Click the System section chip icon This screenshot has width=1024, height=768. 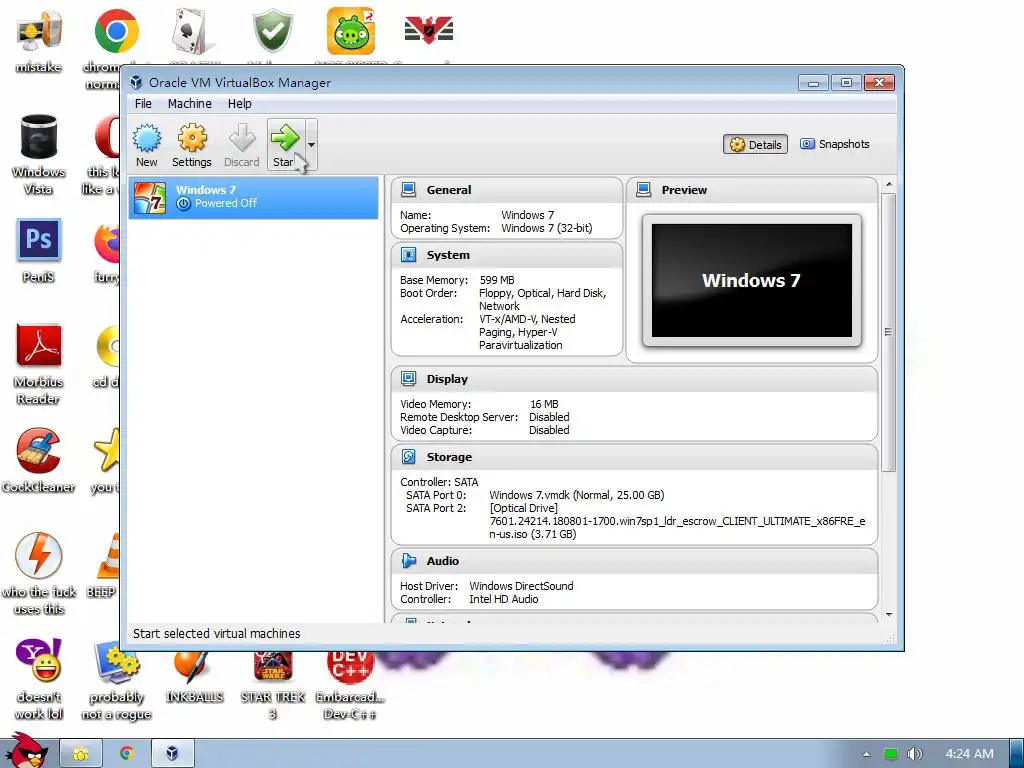click(409, 255)
